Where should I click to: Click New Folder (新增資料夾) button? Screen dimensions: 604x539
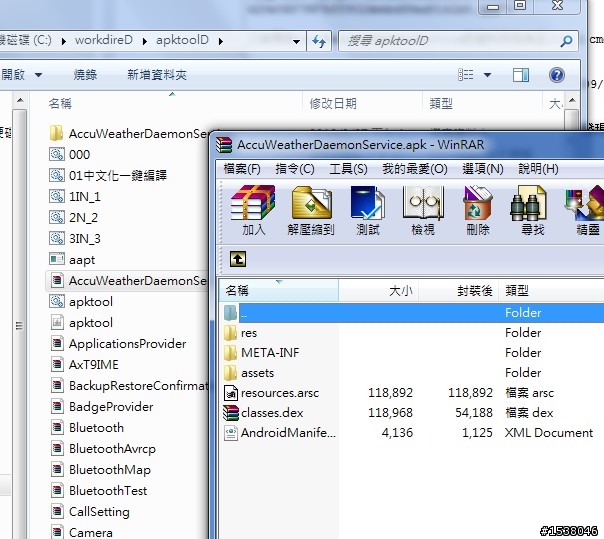[x=157, y=75]
